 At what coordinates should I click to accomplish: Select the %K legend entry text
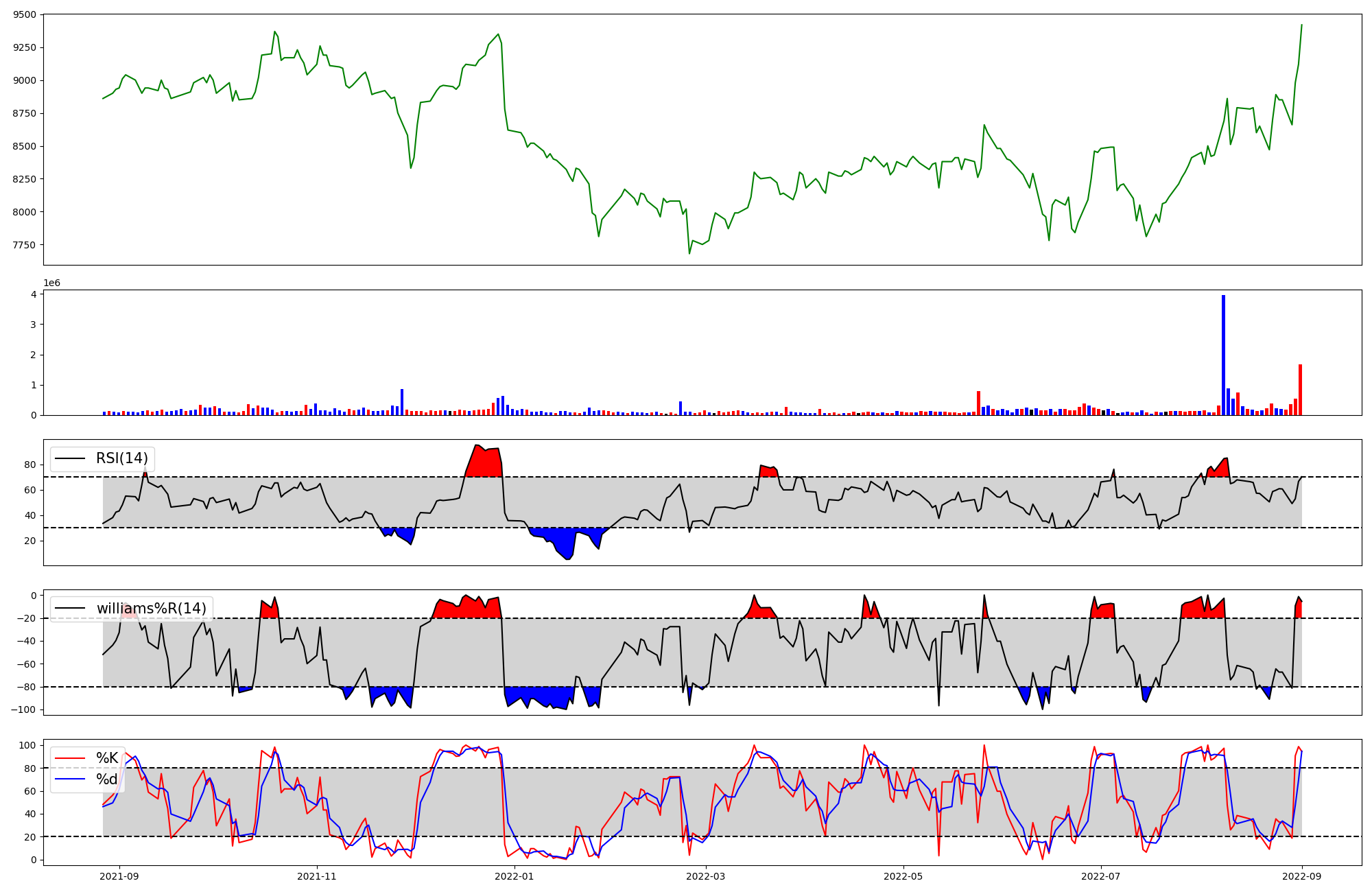point(107,758)
